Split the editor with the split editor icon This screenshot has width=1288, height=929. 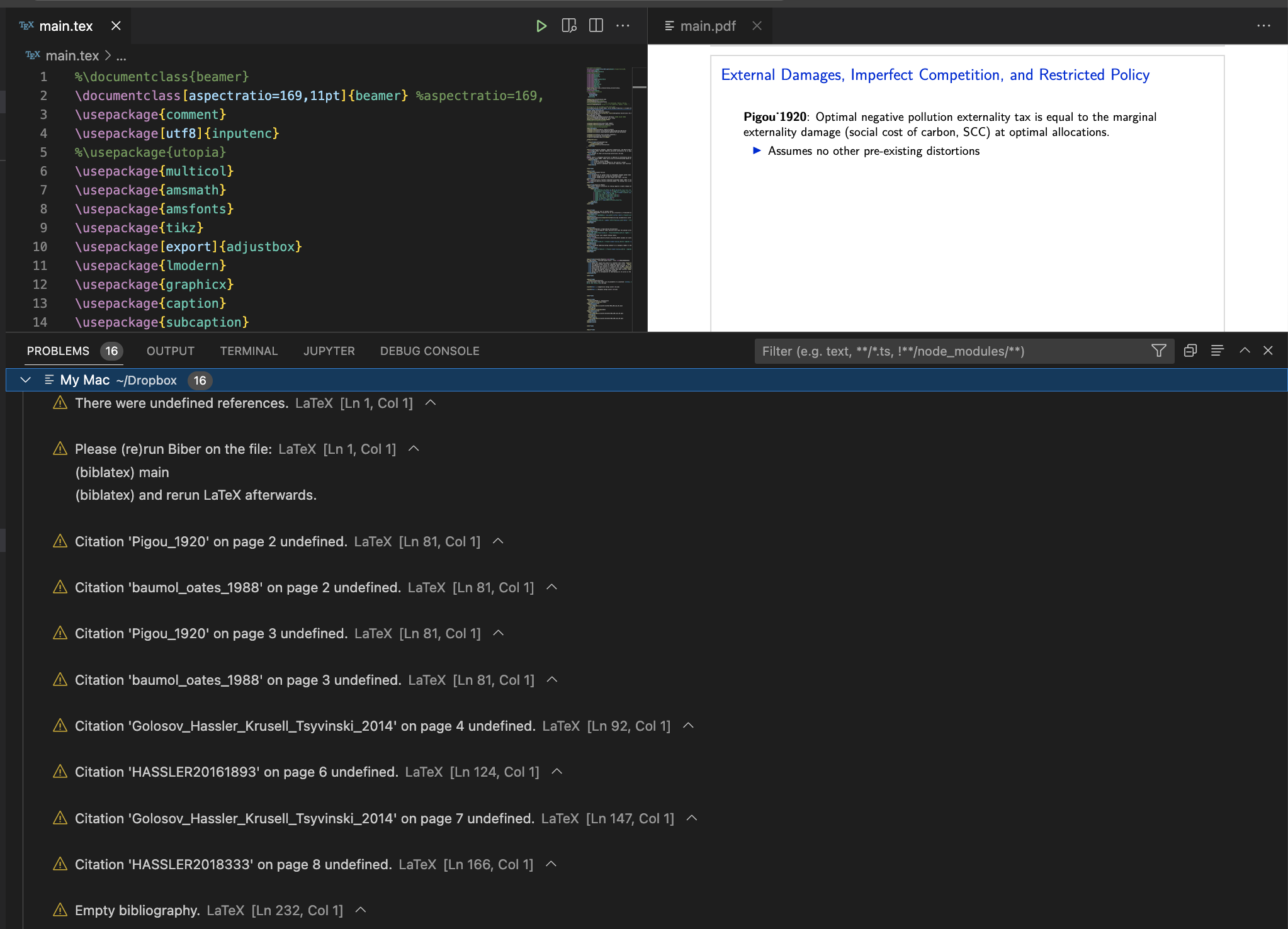point(595,26)
